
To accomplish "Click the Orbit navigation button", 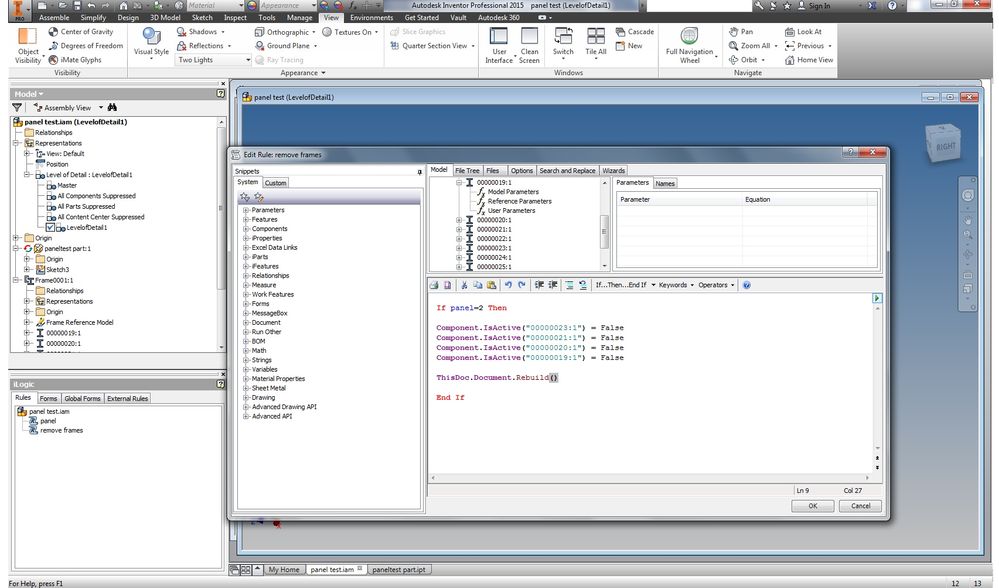I will click(x=746, y=60).
